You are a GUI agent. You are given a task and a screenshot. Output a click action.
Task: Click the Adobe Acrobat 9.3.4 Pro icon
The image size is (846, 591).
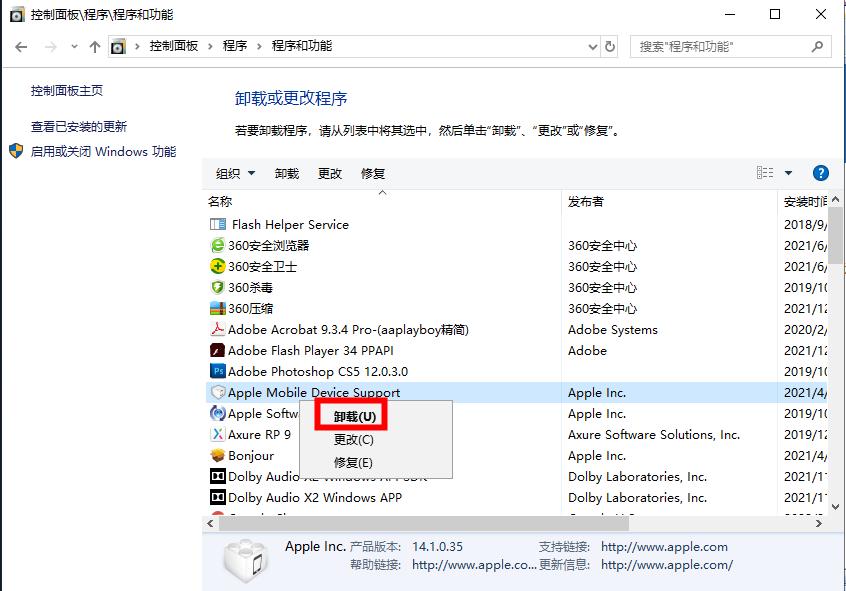(218, 329)
